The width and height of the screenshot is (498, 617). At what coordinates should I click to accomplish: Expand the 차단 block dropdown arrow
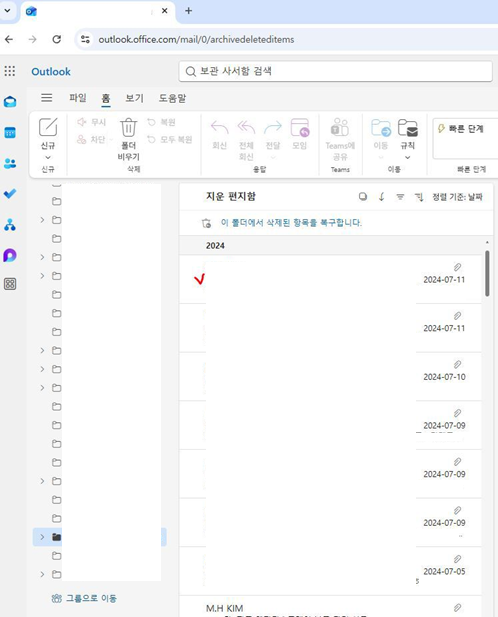point(111,139)
